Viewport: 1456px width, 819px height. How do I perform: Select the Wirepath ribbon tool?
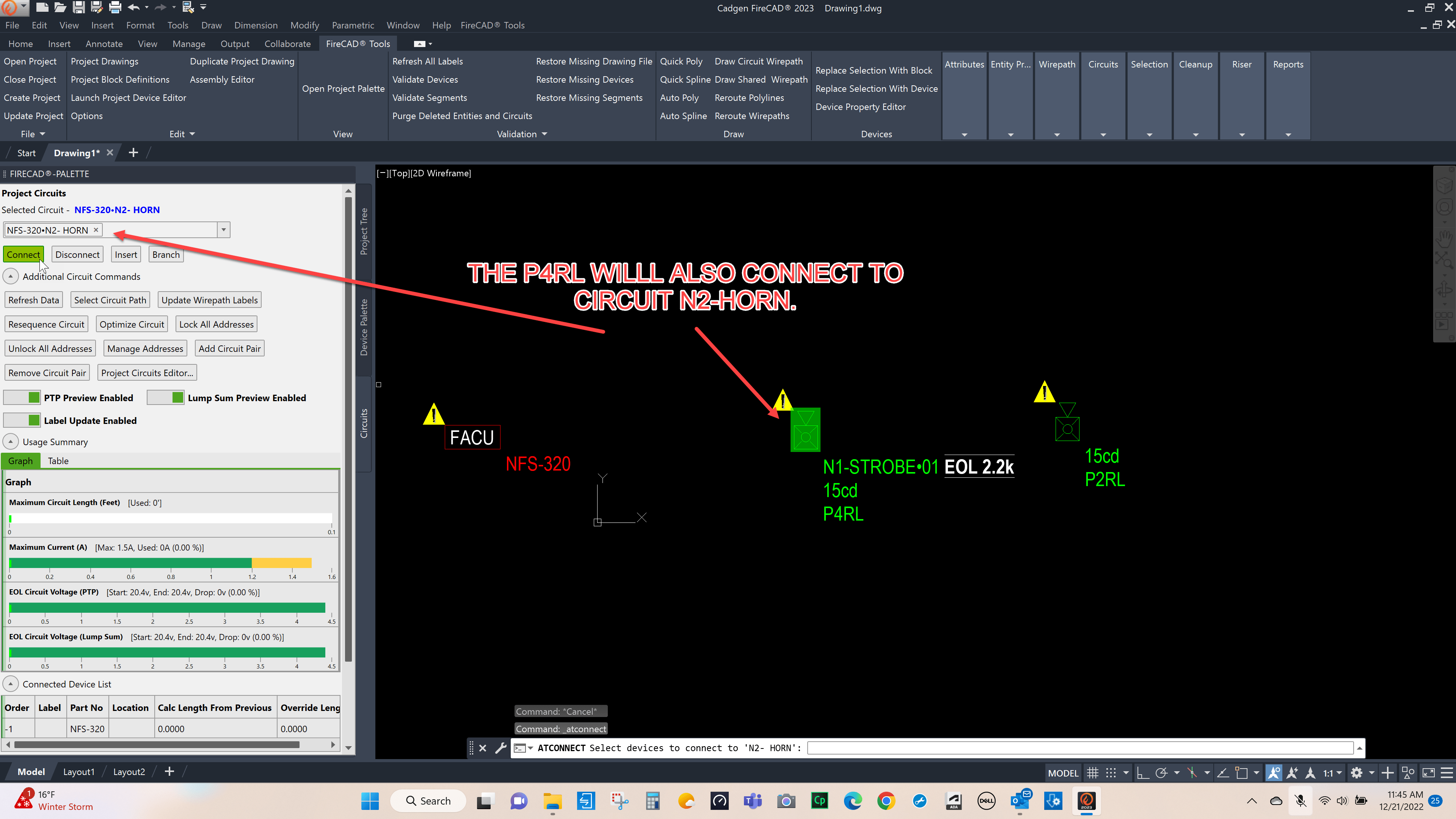tap(1056, 64)
